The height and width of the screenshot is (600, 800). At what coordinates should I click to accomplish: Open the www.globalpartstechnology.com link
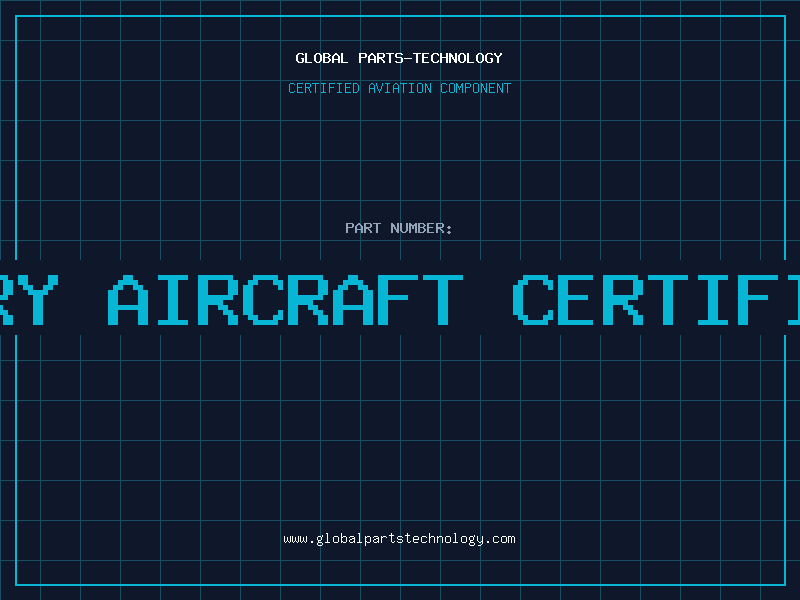(399, 539)
